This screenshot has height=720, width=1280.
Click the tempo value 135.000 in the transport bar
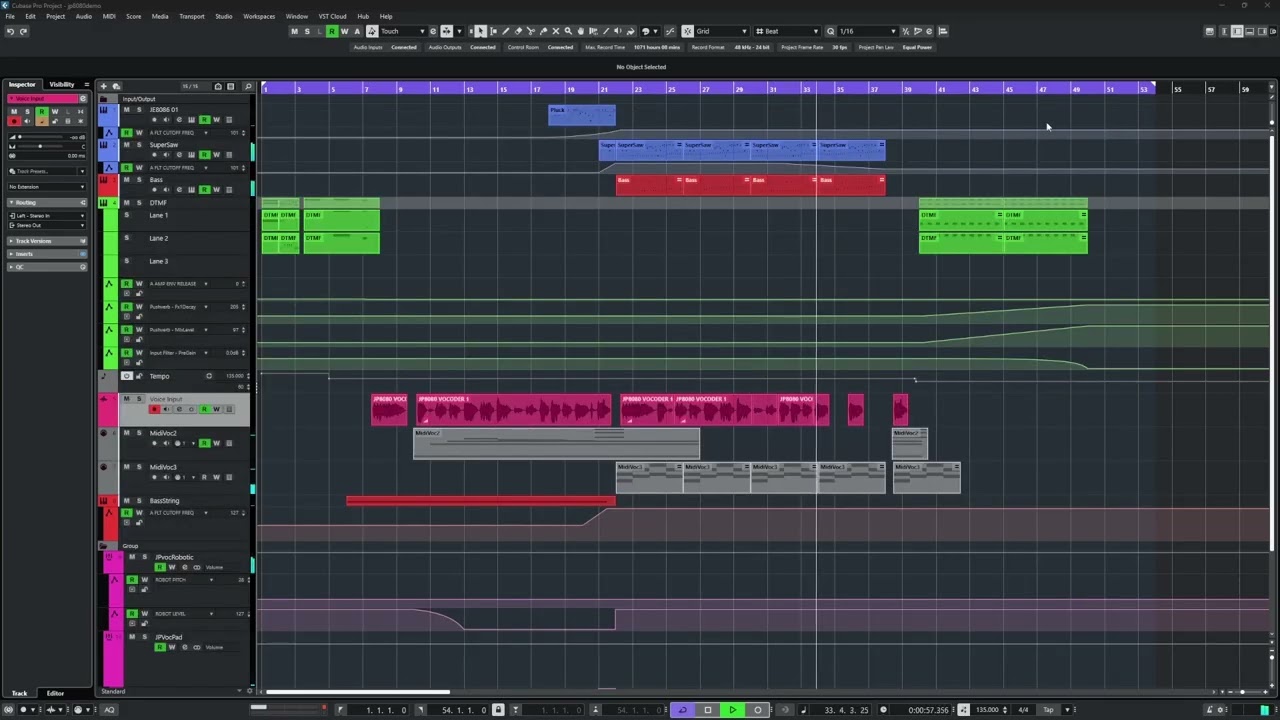click(987, 710)
